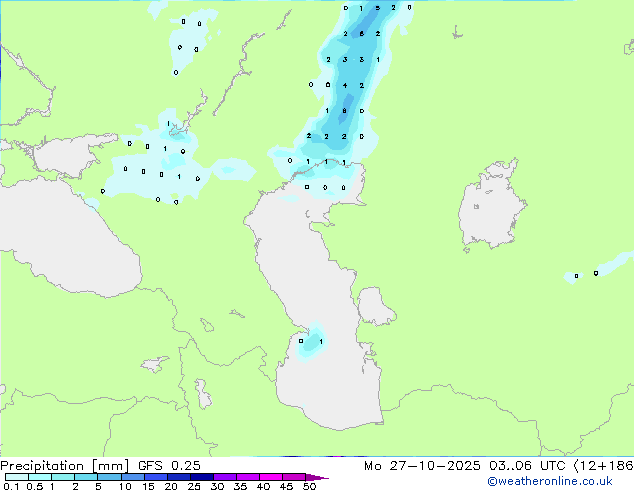Click the legend label "45"
The image size is (634, 490).
tap(286, 486)
